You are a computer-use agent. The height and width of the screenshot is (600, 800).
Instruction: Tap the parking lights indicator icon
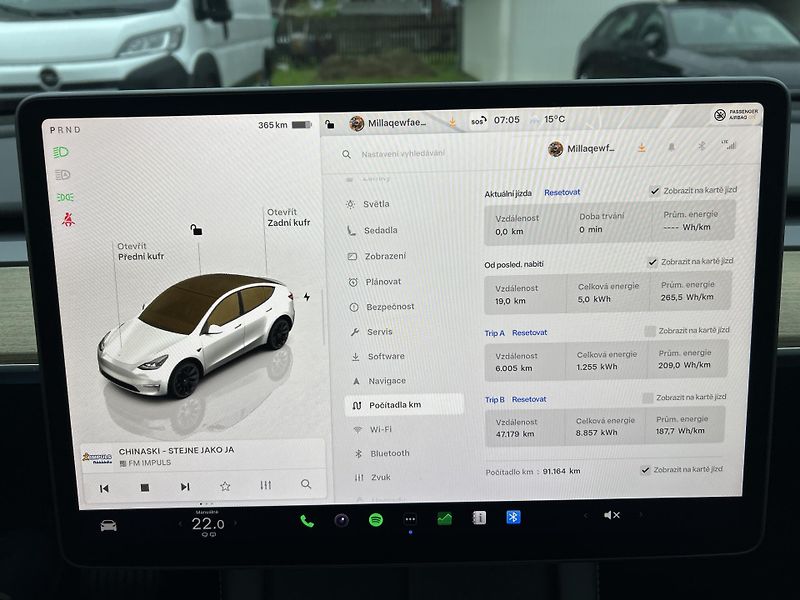[65, 197]
